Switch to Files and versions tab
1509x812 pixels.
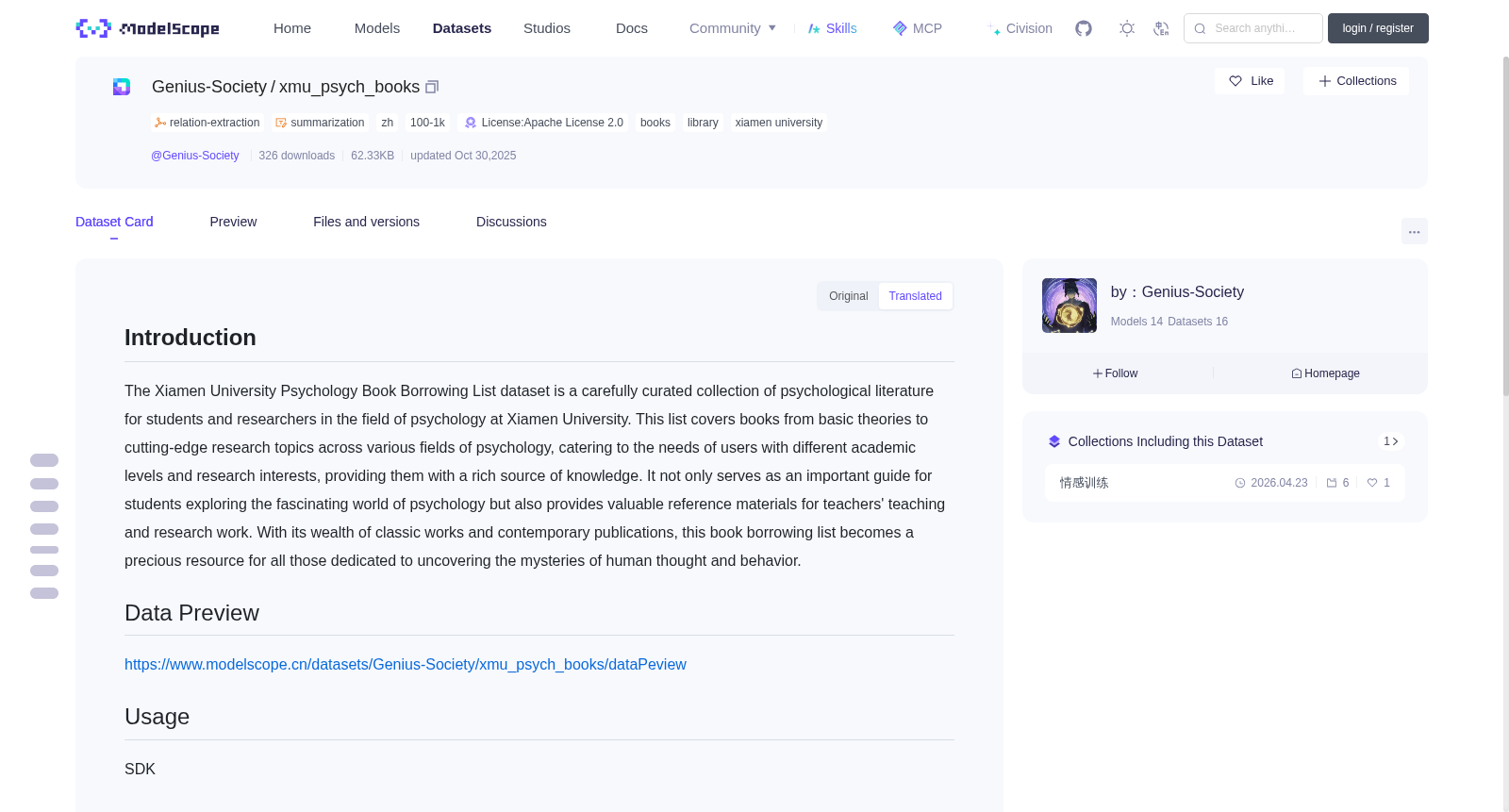367,222
